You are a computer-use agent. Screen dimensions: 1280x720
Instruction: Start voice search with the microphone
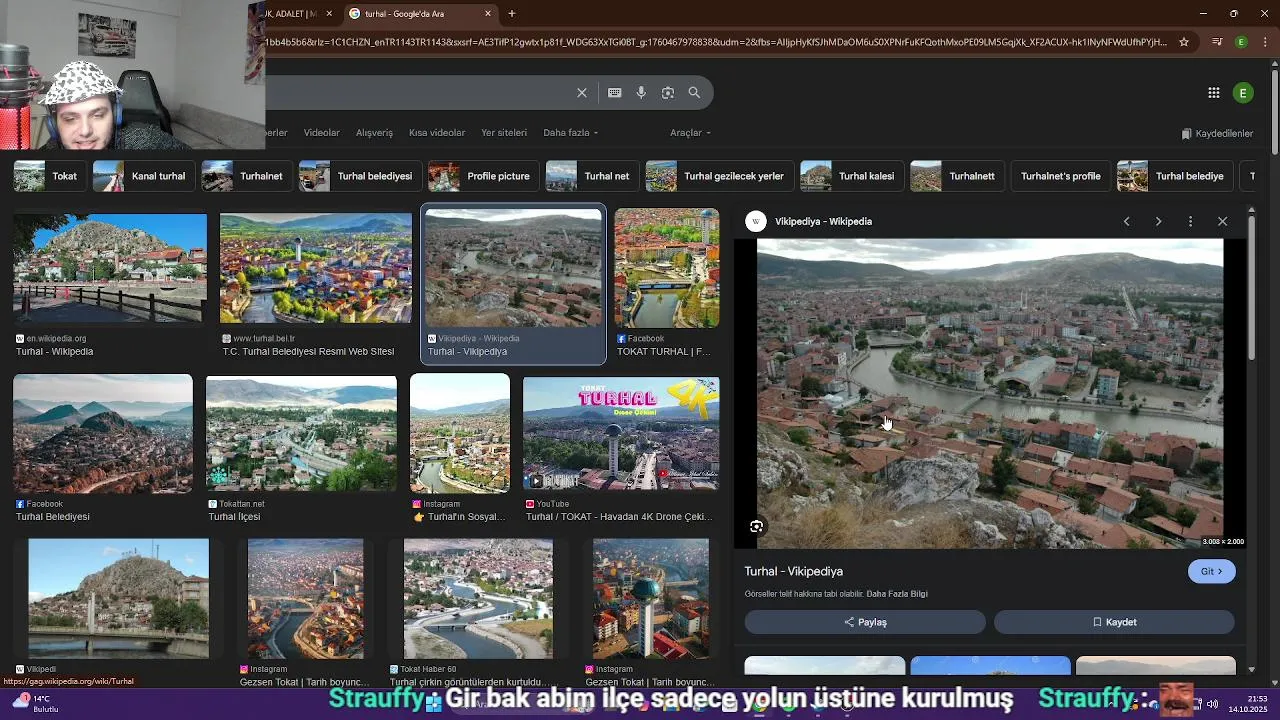point(641,93)
